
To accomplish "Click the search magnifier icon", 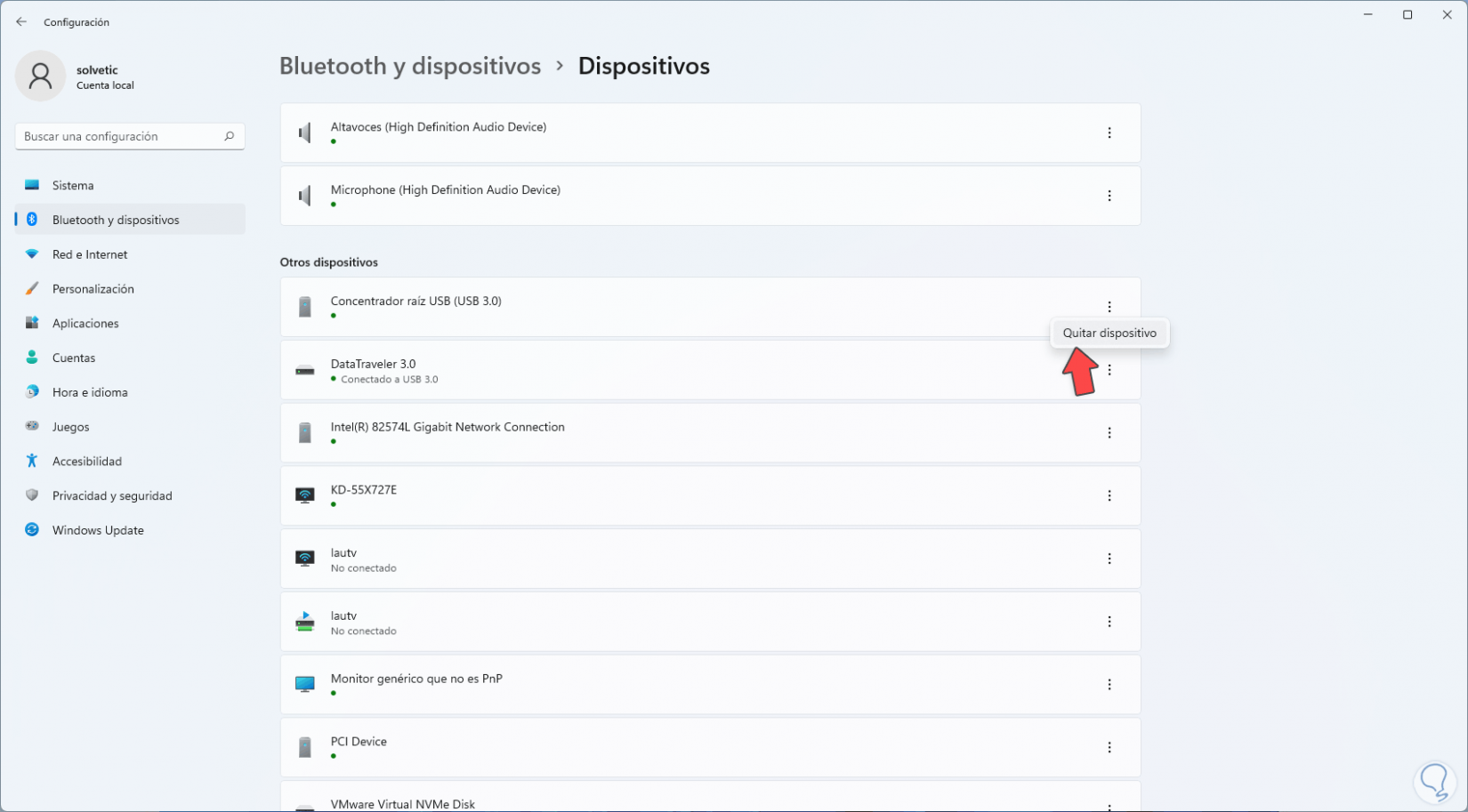I will [x=229, y=136].
